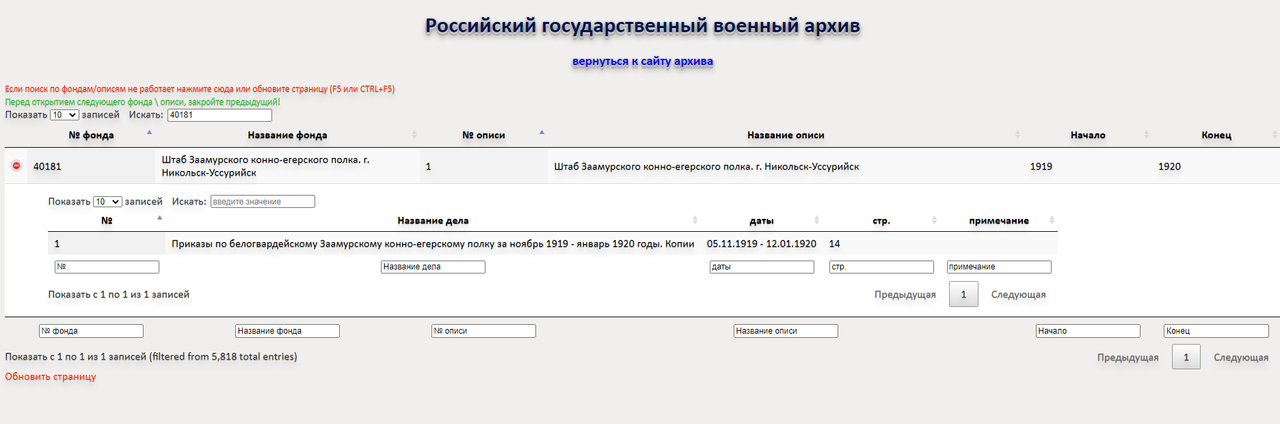1280x424 pixels.
Task: Focus the inner search field 'введите значение'
Action: point(262,201)
